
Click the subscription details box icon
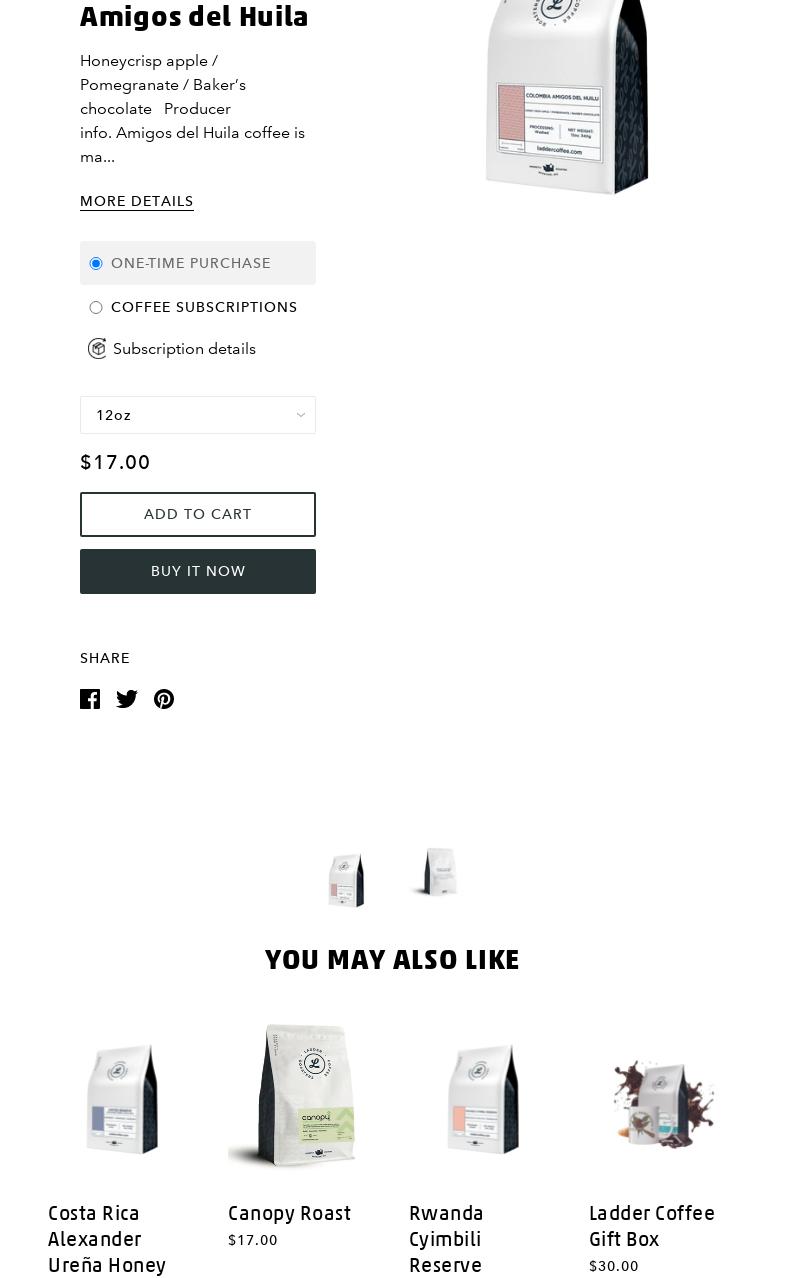(x=97, y=349)
